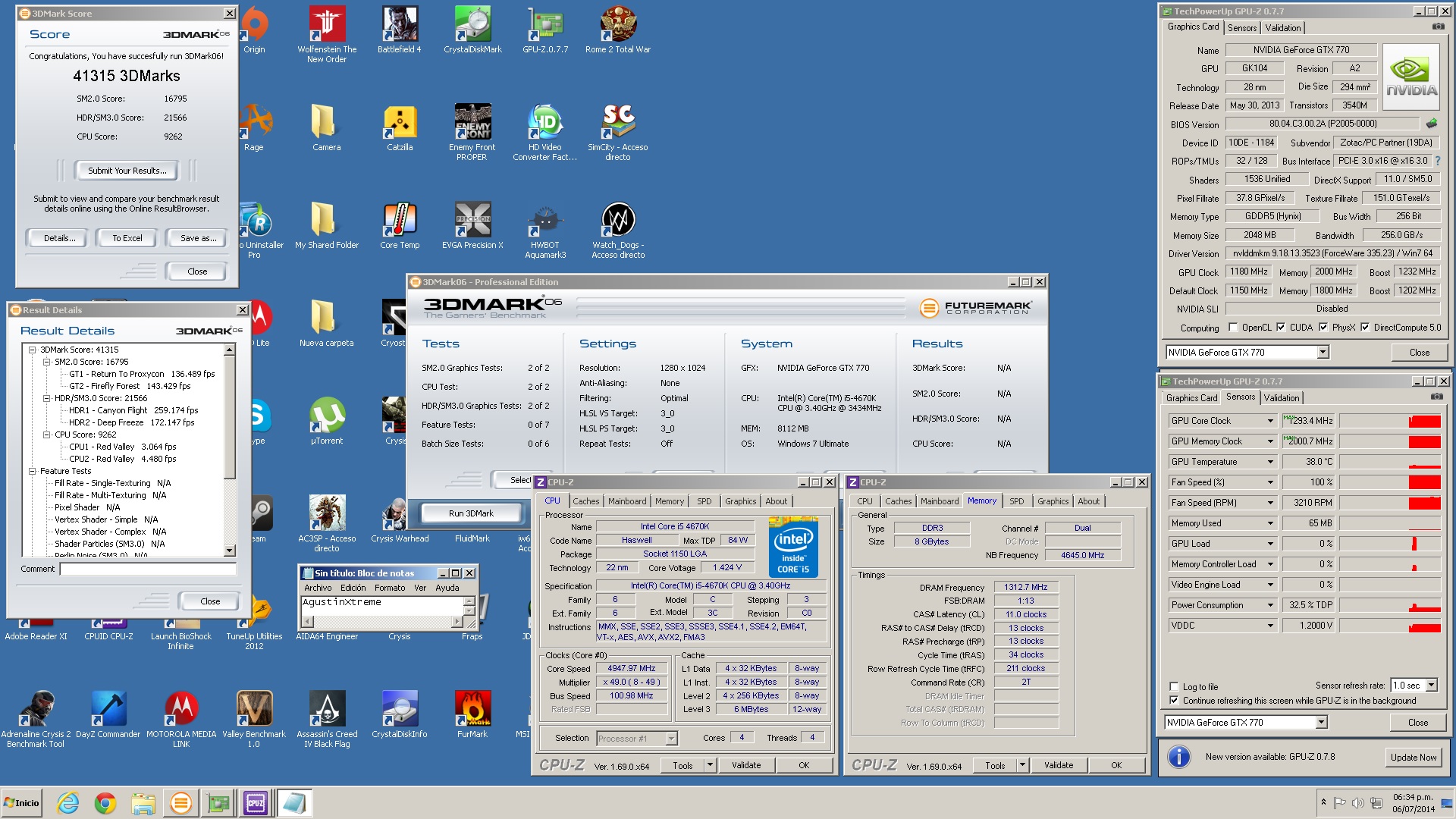Click the Result Details vertical scrollbar down arrow

[229, 551]
